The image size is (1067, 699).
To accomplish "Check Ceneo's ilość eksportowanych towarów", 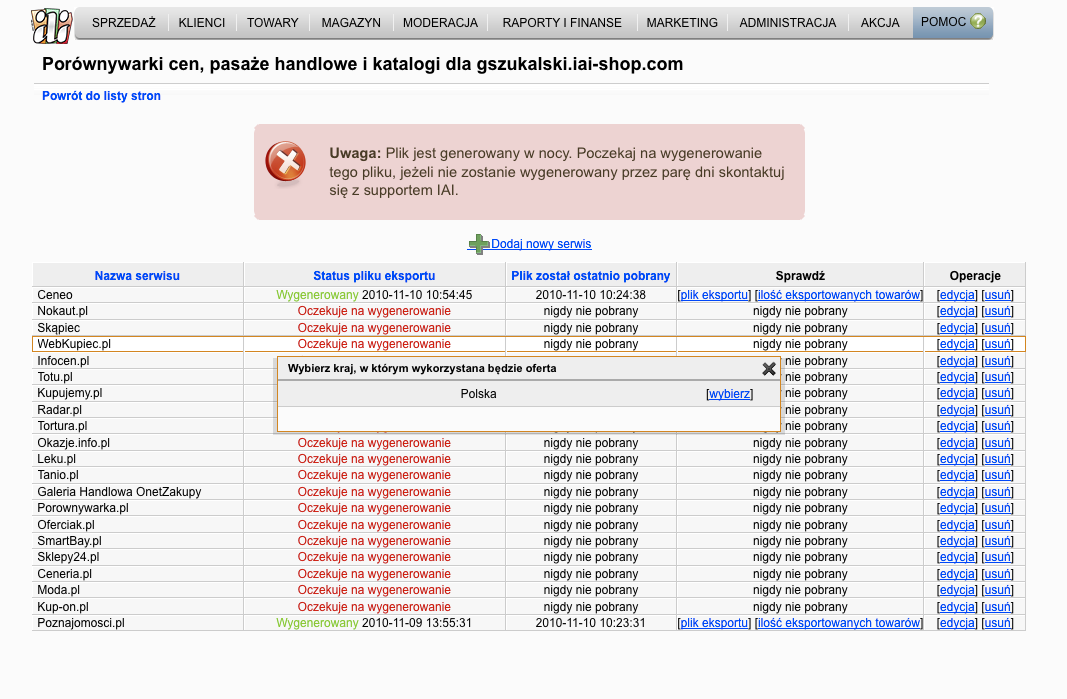I will pos(838,295).
